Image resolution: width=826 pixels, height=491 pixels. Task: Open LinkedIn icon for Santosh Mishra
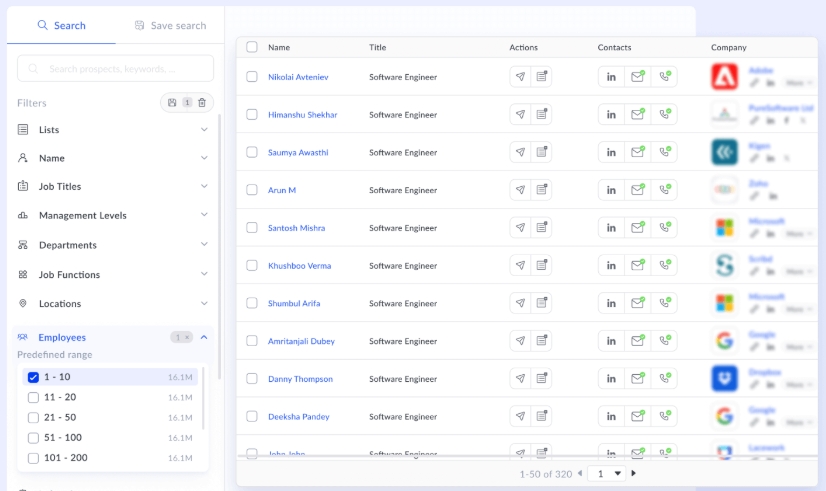click(x=611, y=228)
